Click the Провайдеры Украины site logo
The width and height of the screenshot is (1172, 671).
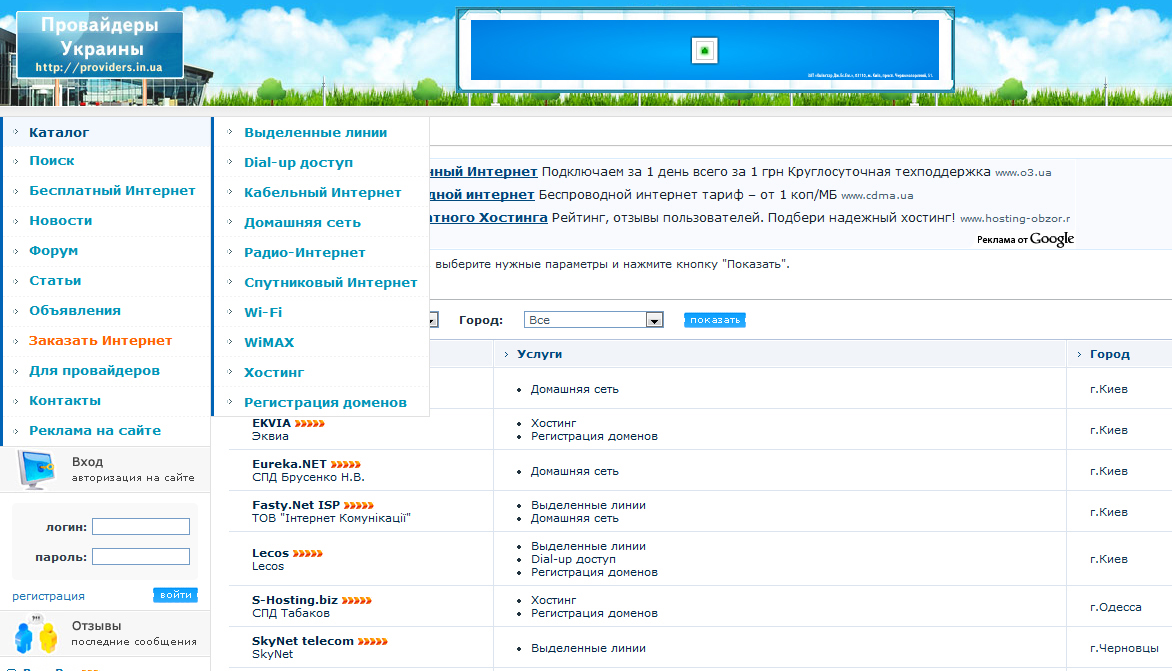coord(100,45)
